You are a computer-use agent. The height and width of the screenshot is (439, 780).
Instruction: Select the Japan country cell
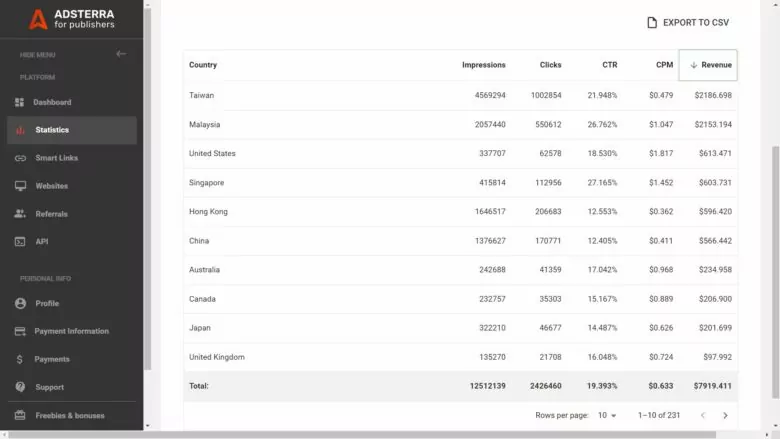click(x=200, y=328)
